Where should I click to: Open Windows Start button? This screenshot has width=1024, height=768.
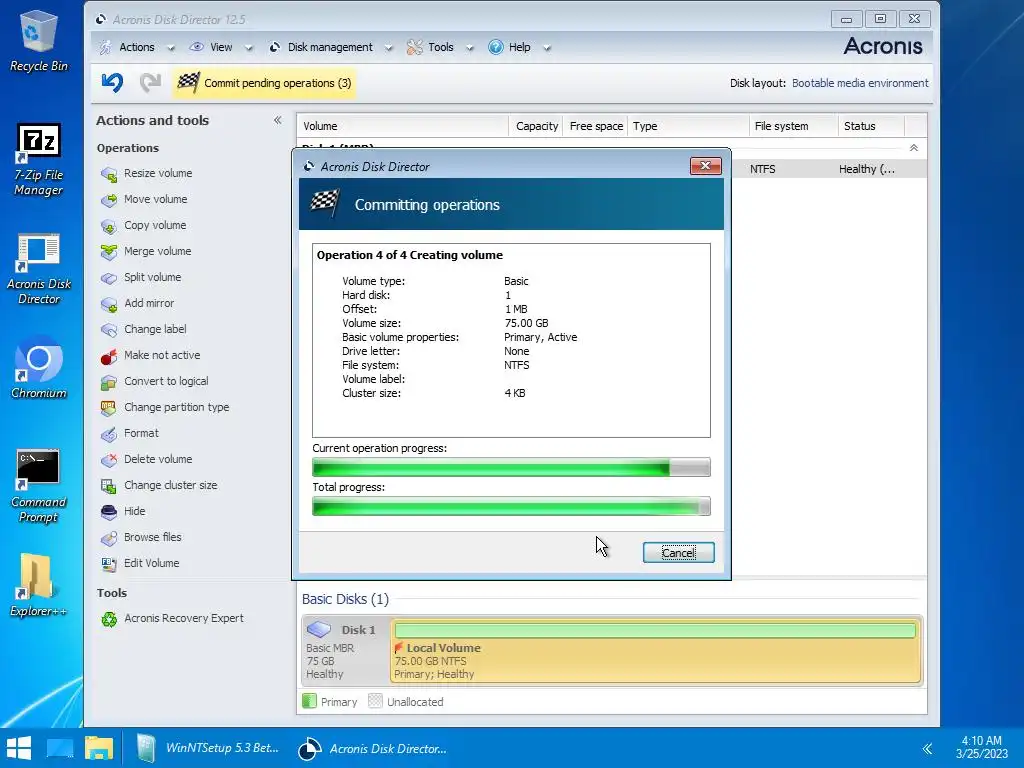[x=19, y=748]
